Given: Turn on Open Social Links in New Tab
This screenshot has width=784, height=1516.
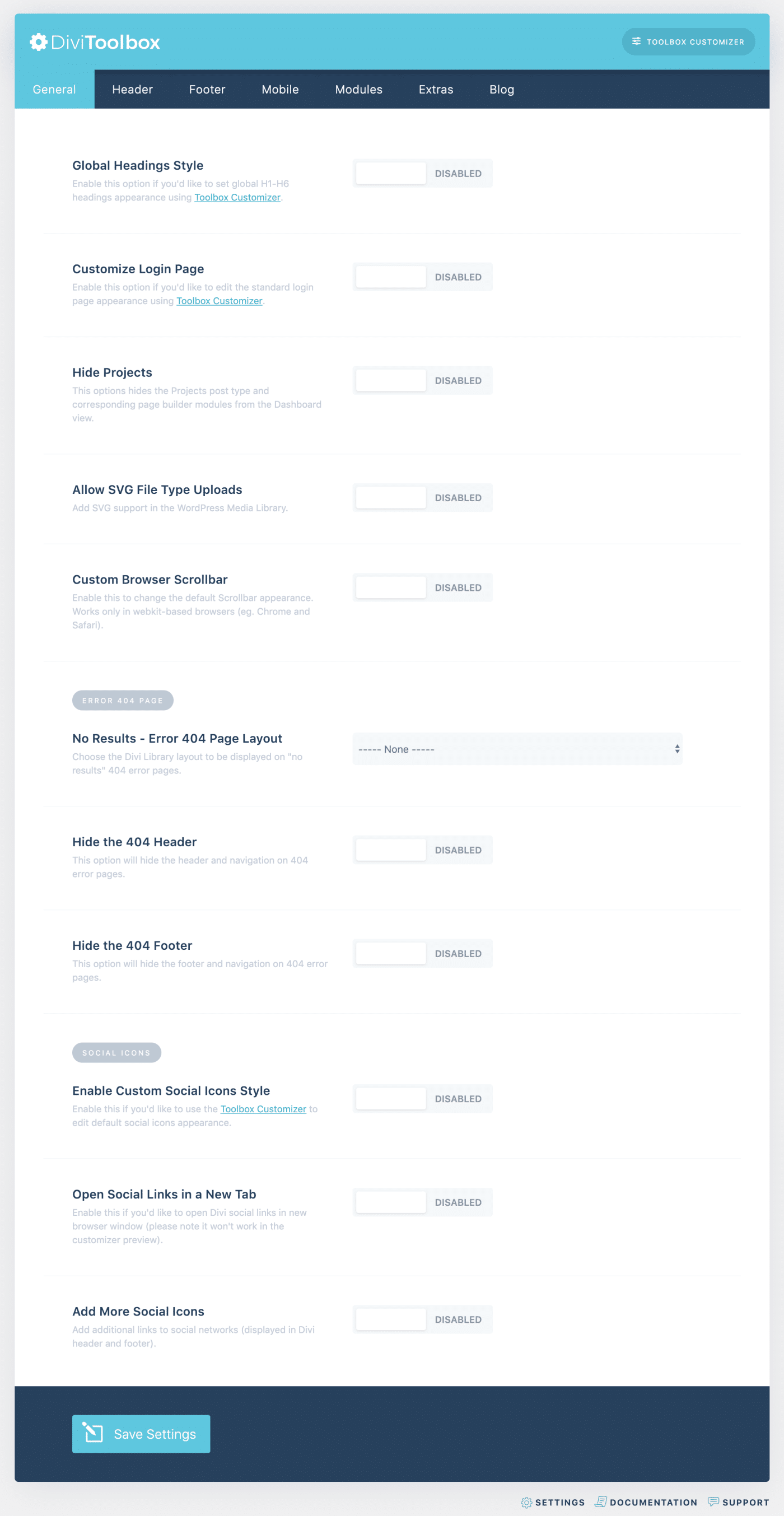Looking at the screenshot, I should pyautogui.click(x=422, y=1203).
